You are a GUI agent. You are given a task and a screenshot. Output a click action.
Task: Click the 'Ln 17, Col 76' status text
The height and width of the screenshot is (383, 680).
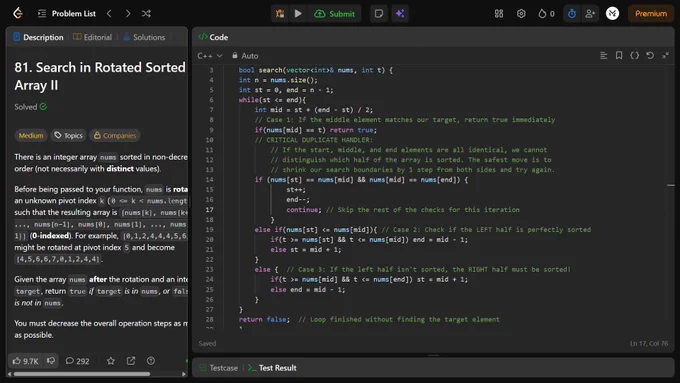tap(649, 344)
